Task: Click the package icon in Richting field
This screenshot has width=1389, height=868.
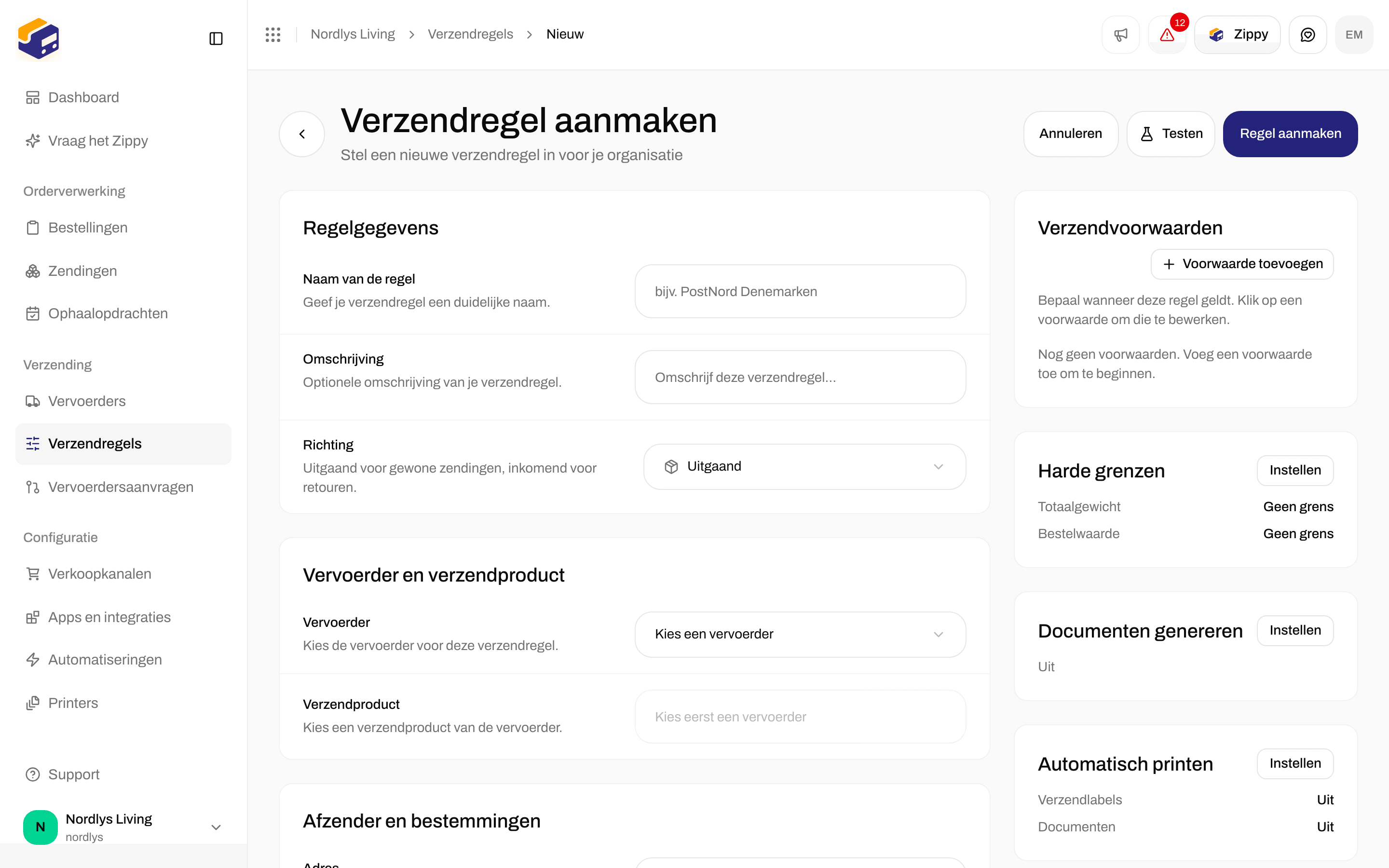Action: point(671,467)
